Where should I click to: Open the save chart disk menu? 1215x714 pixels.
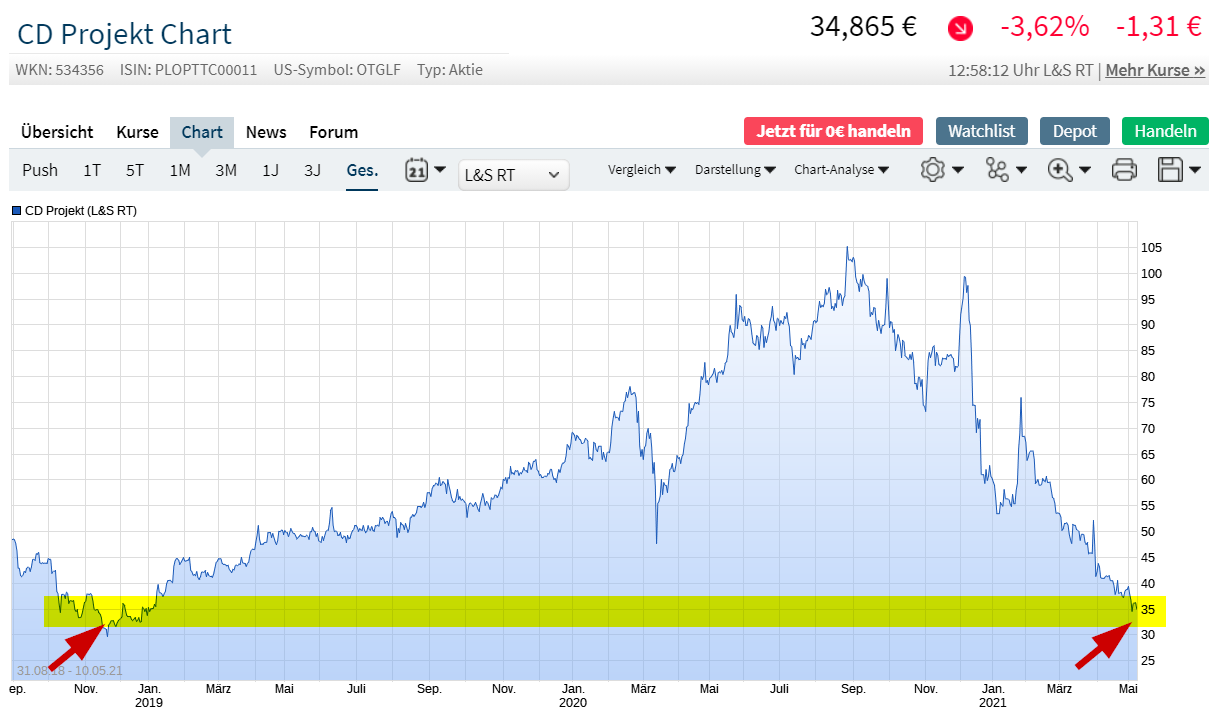coord(1179,170)
